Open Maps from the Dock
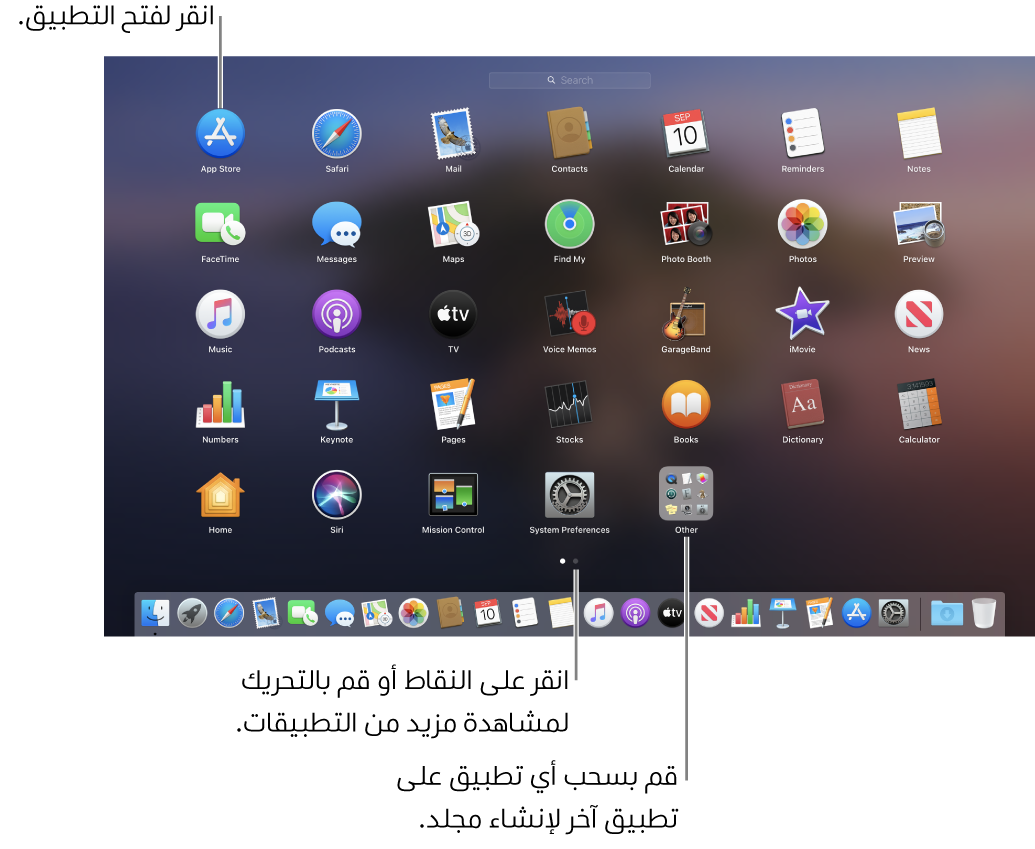Viewport: 1035px width, 849px height. pos(377,613)
